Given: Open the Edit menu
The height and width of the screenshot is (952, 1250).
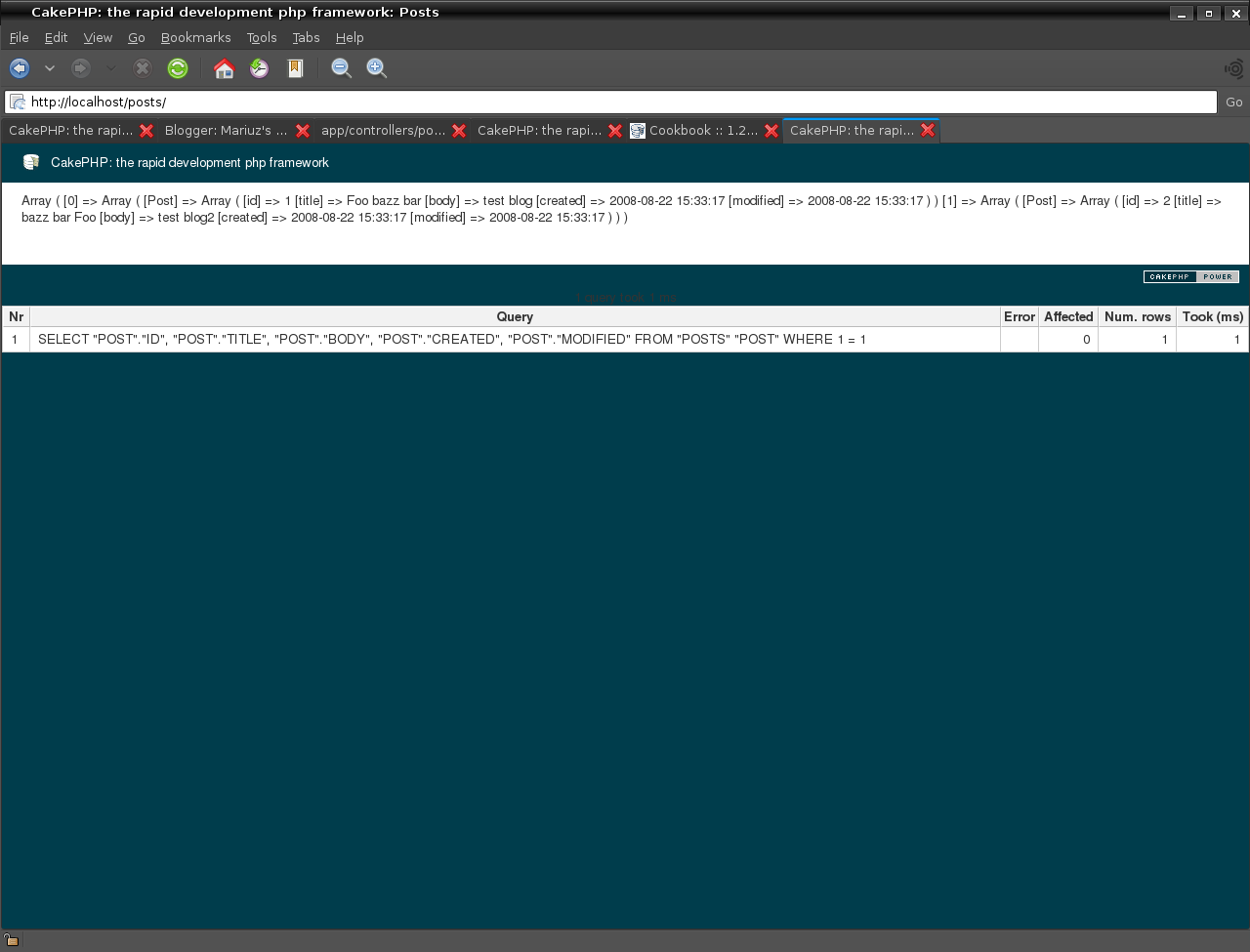Looking at the screenshot, I should (56, 37).
